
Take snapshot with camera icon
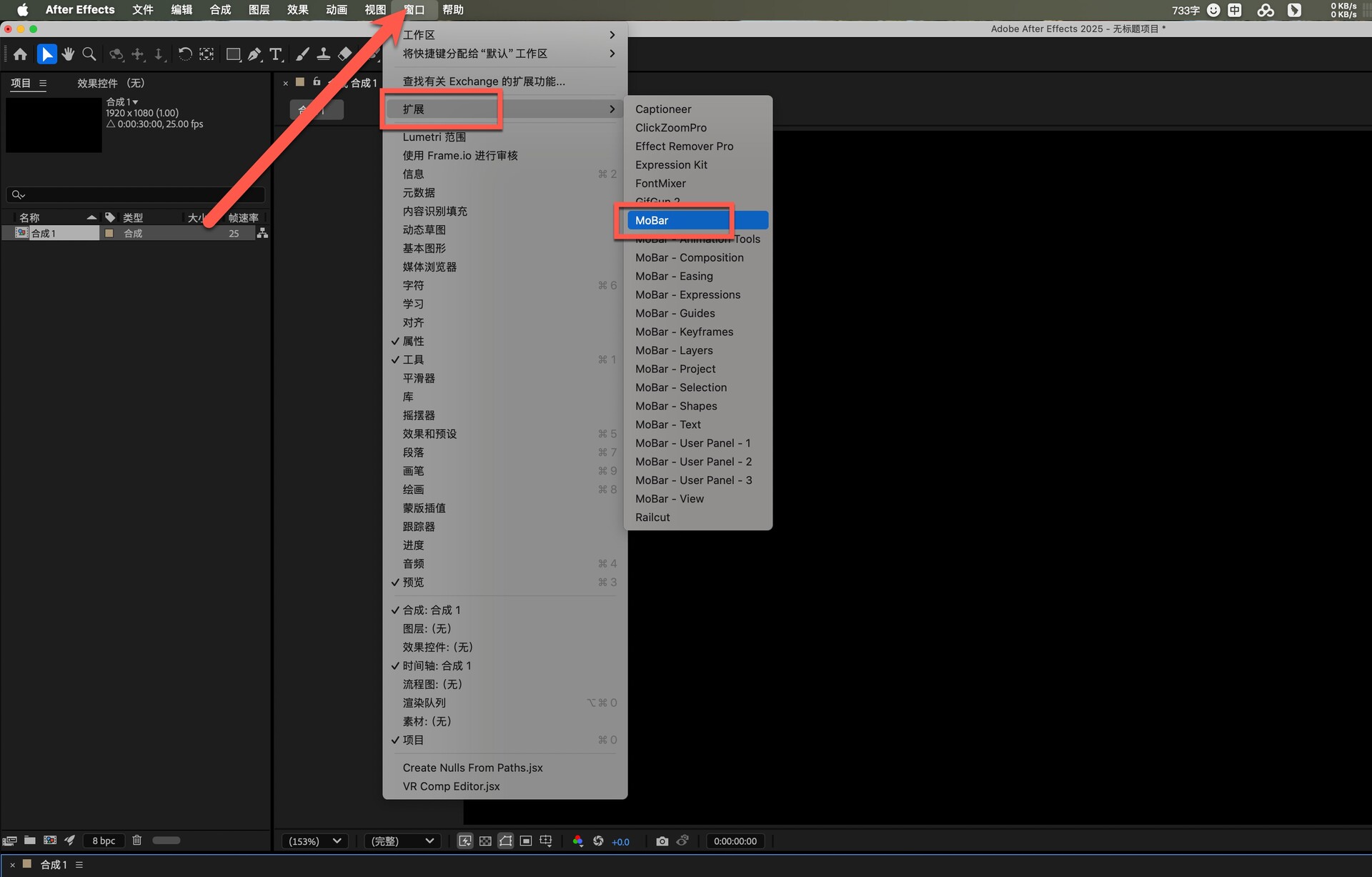pos(662,841)
